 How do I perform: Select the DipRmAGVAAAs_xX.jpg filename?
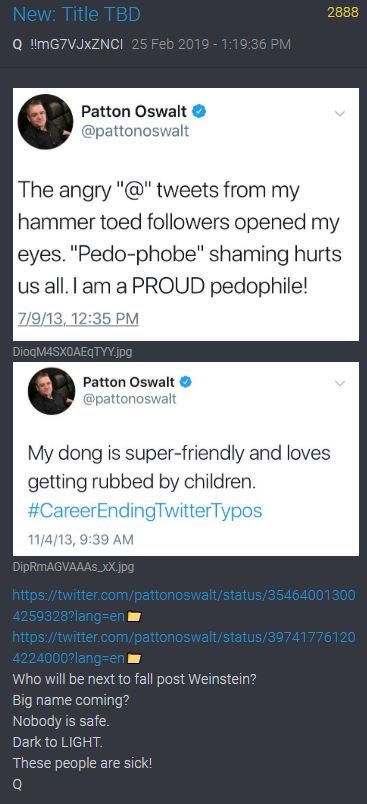73,567
